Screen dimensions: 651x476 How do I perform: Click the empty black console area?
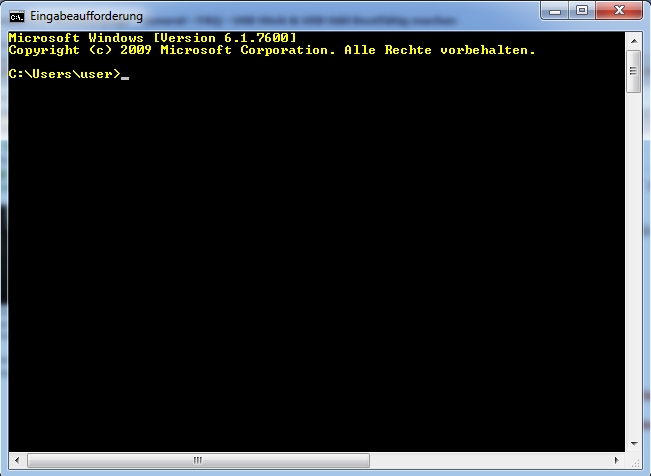[316, 266]
